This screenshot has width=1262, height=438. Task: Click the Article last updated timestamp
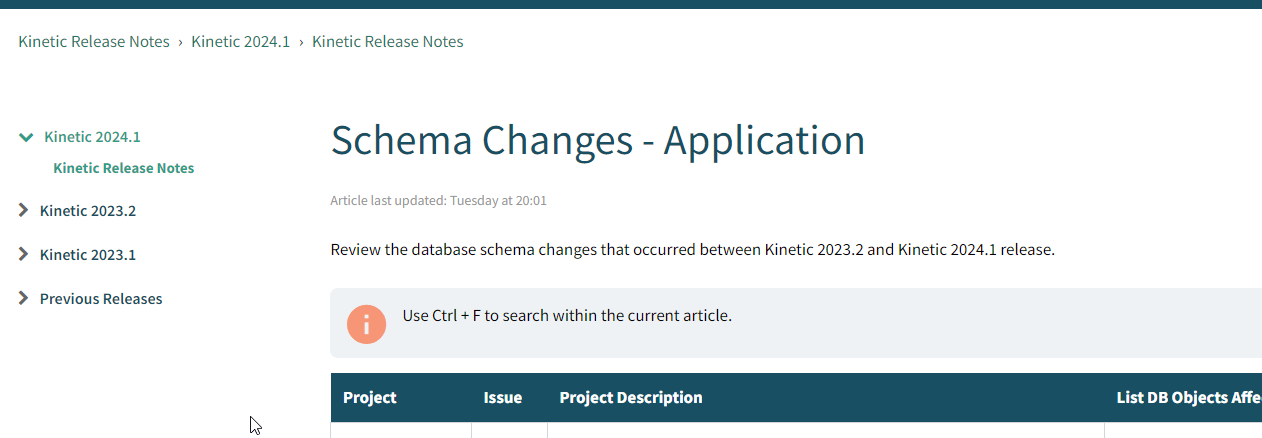pos(439,201)
